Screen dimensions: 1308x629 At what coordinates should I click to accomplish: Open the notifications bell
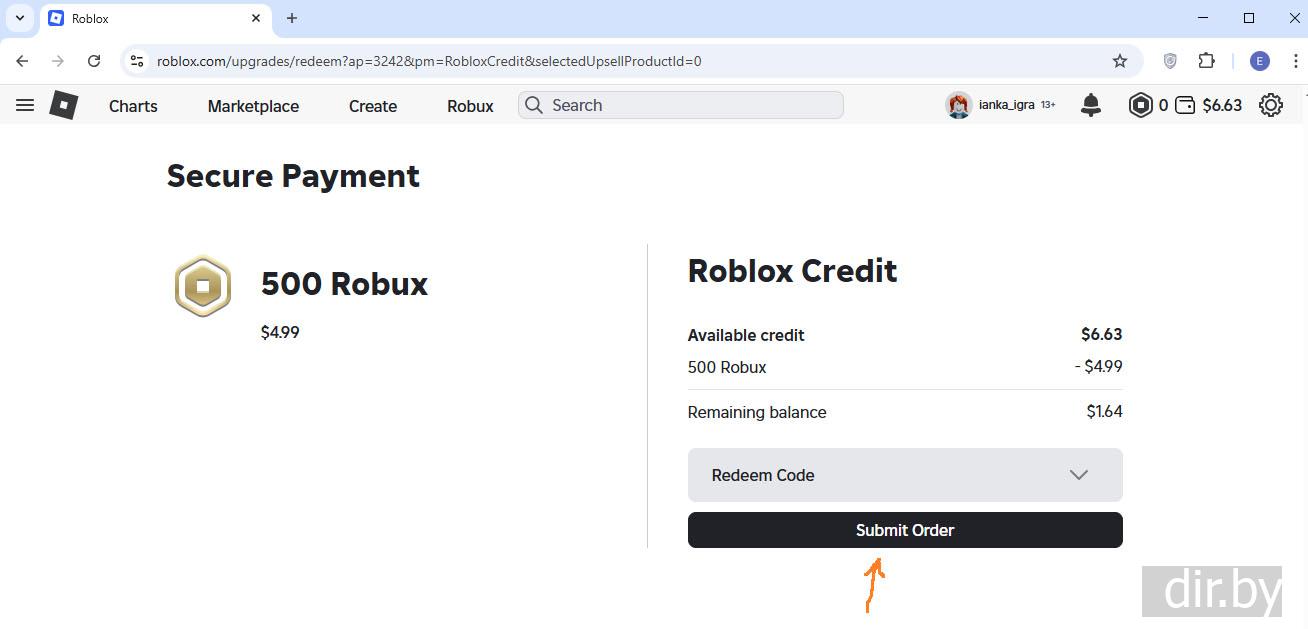pos(1091,105)
